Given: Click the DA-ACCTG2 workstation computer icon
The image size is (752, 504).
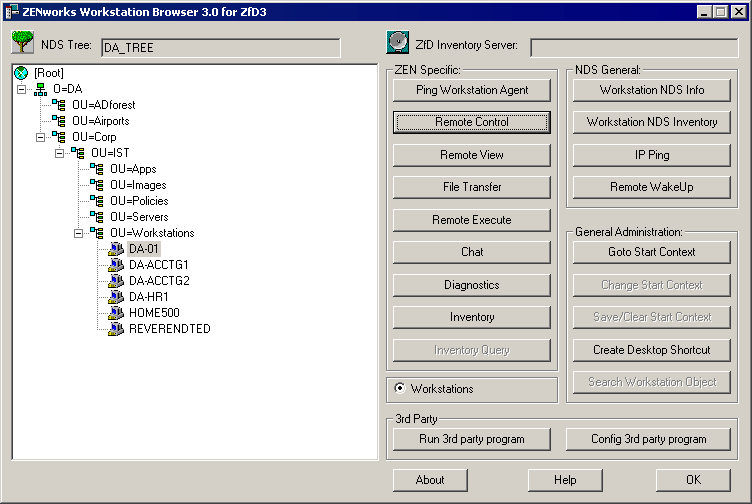Looking at the screenshot, I should 116,281.
